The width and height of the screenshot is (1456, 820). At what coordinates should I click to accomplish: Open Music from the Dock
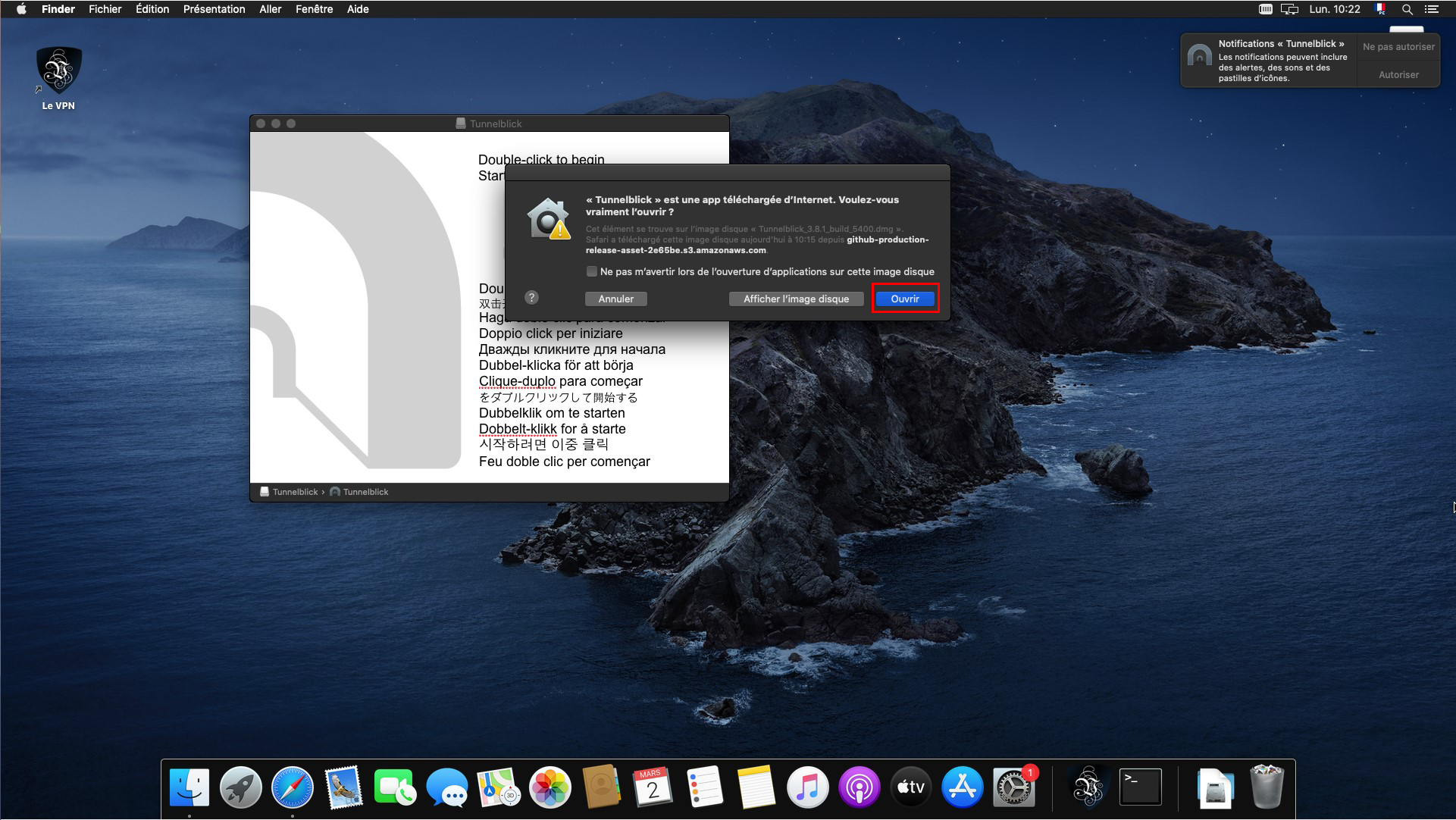coord(808,787)
